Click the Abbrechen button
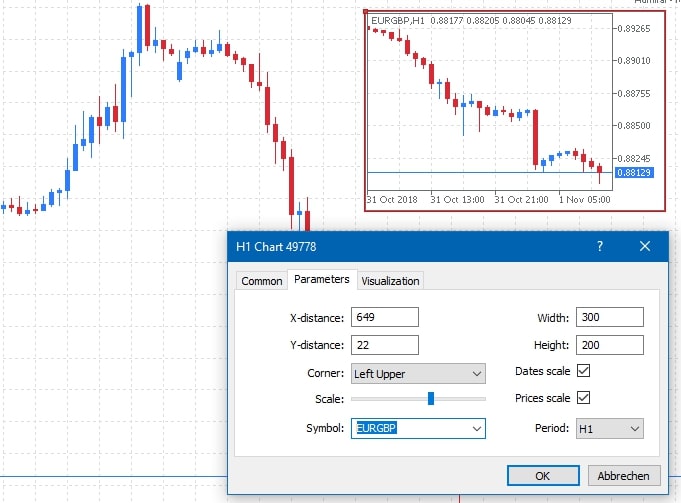Image resolution: width=681 pixels, height=503 pixels. click(623, 476)
